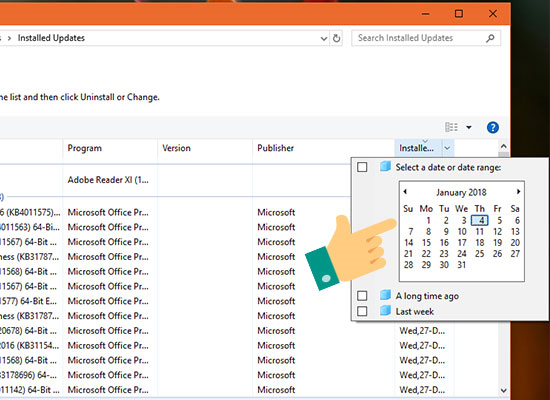Select January 27 in the calendar

coord(515,254)
